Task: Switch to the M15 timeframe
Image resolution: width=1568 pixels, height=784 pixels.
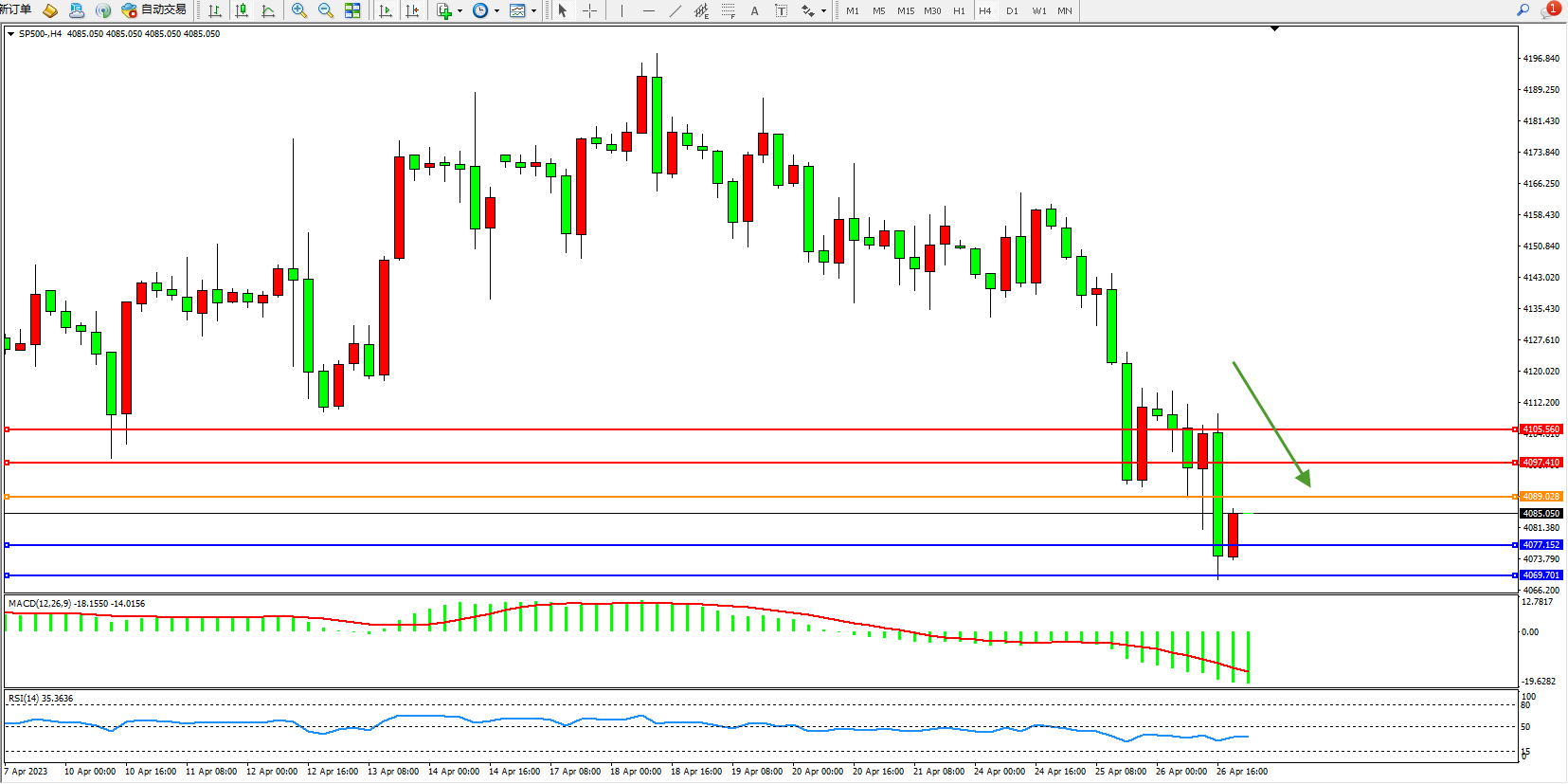Action: 906,10
